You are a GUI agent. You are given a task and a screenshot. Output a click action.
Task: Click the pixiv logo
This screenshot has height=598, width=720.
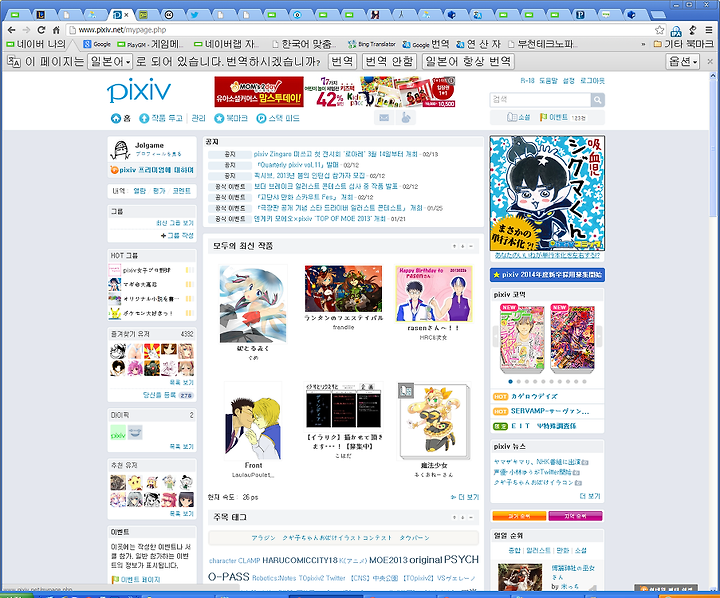coord(139,91)
